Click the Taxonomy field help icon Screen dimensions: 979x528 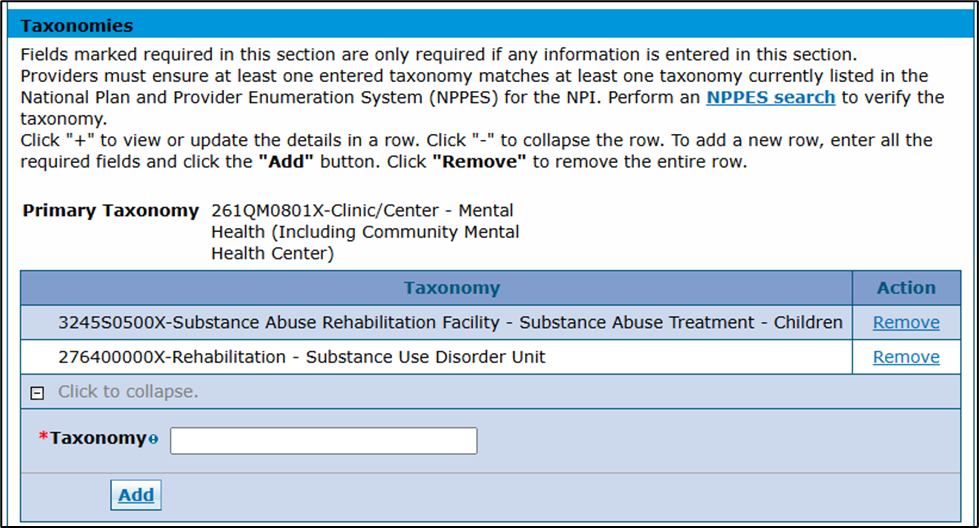tap(153, 440)
